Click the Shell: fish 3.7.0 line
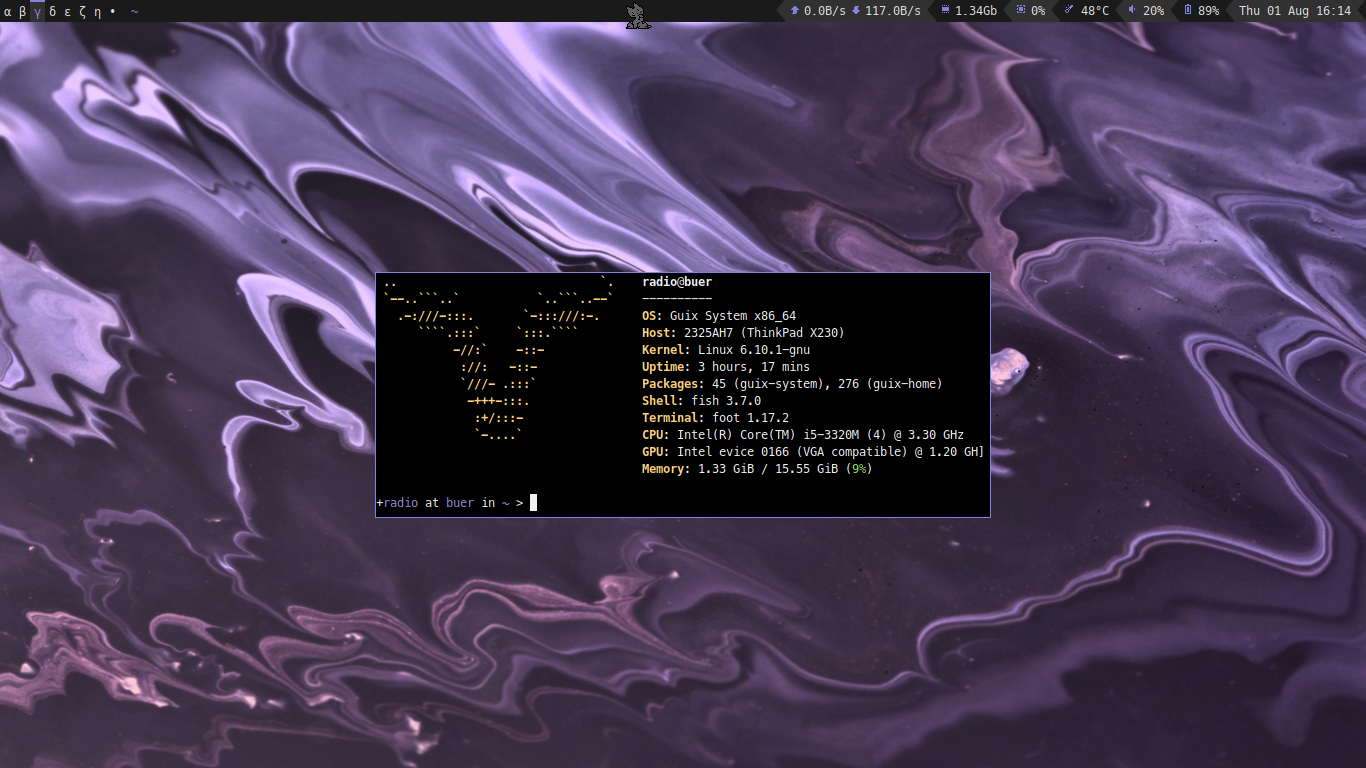The image size is (1366, 768). coord(701,401)
